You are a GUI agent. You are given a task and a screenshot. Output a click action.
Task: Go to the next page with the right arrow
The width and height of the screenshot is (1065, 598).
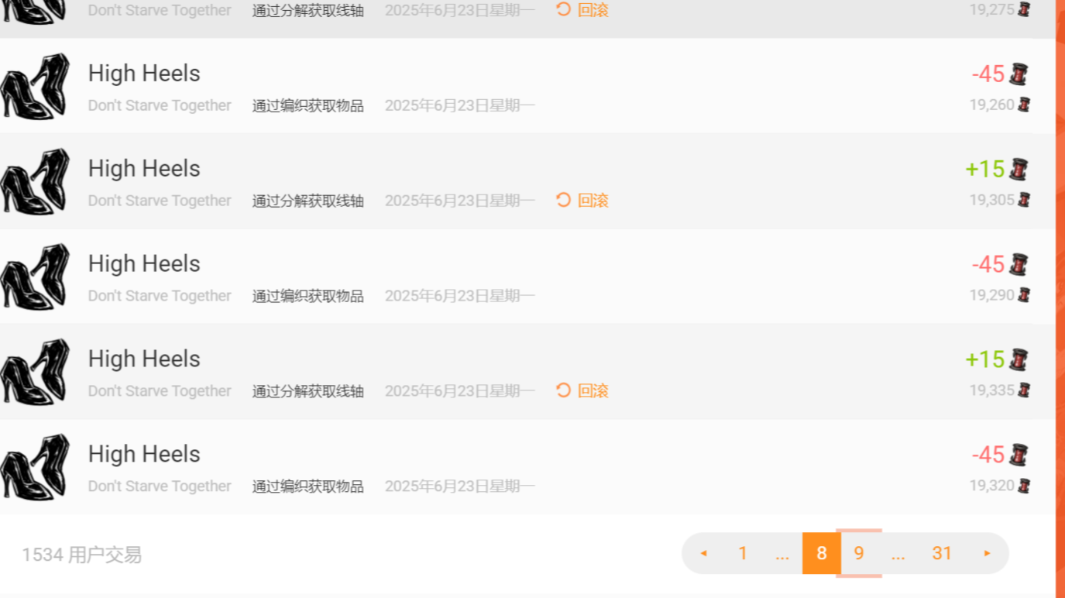987,553
